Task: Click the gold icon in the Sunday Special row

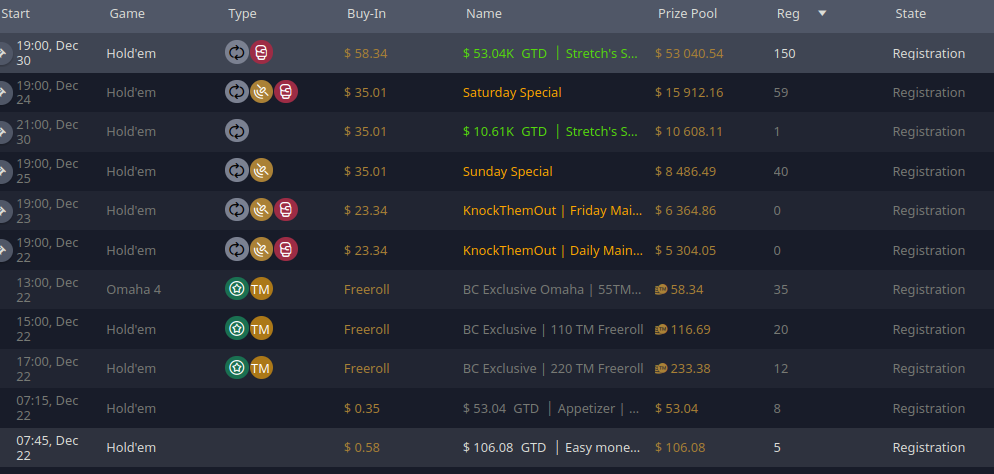Action: [x=261, y=170]
